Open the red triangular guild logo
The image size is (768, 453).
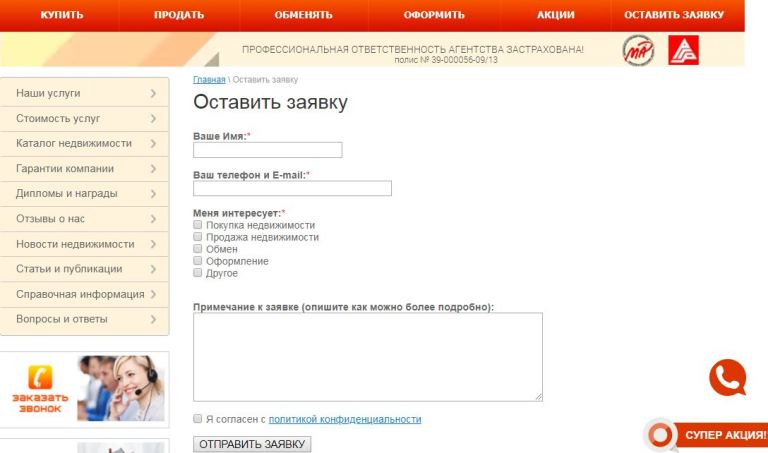pyautogui.click(x=683, y=50)
